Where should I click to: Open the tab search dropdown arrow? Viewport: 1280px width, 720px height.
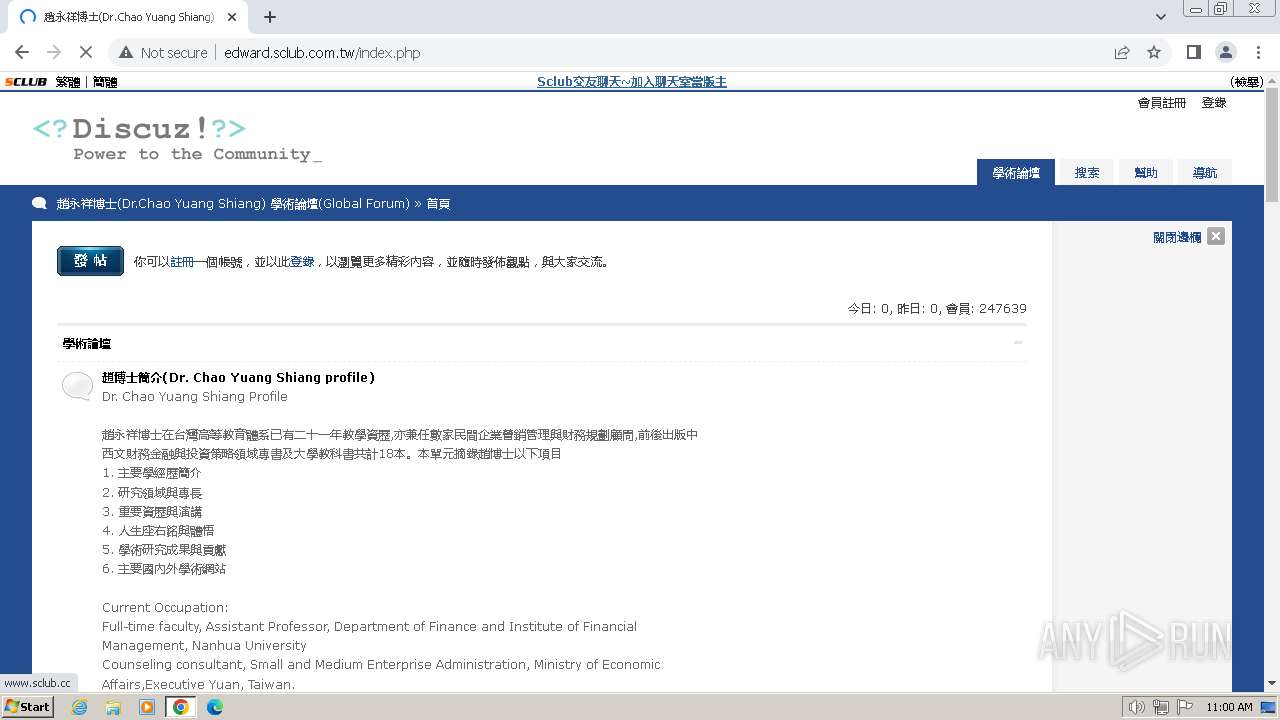click(1161, 17)
